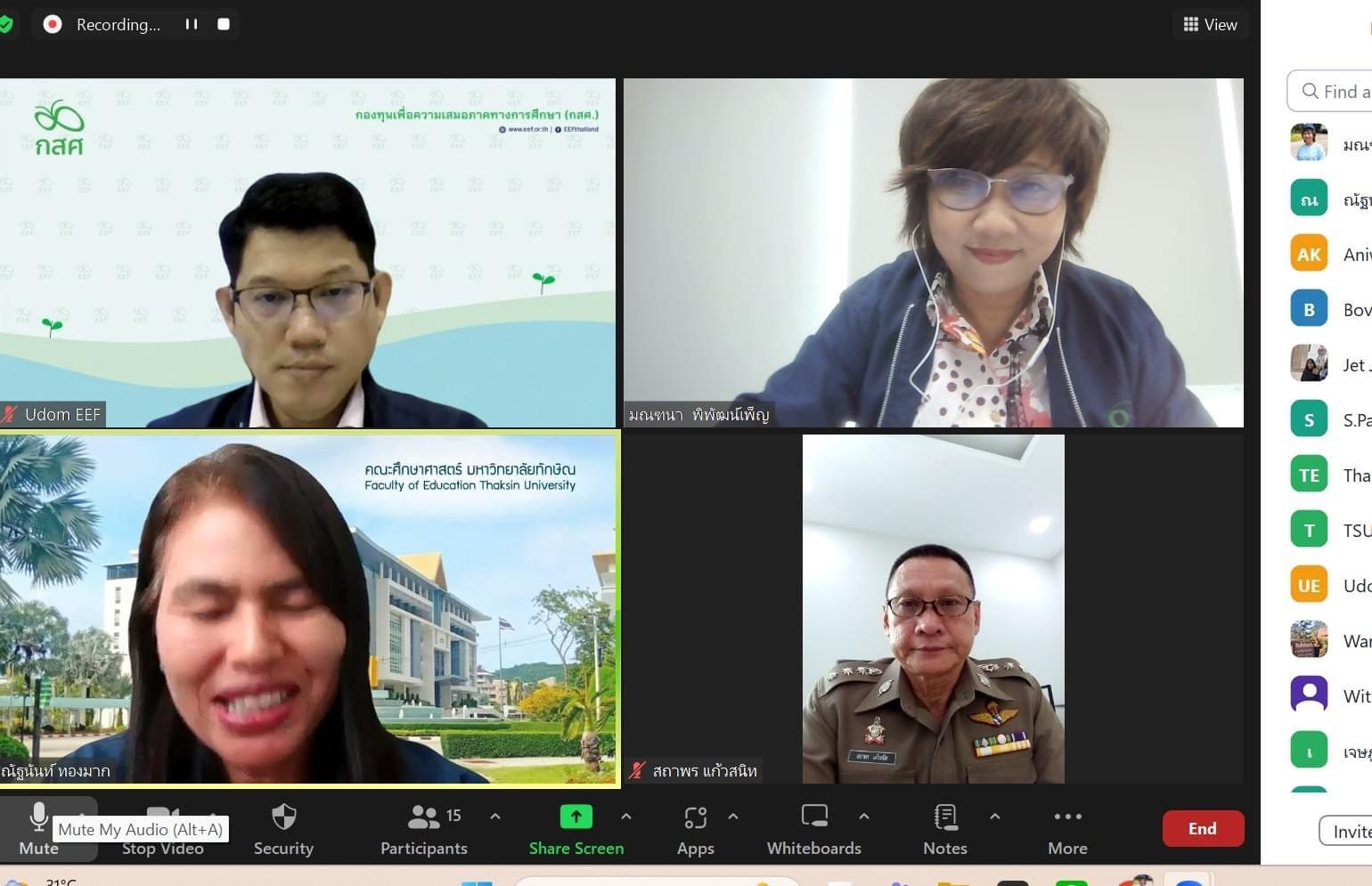
Task: Click the blue B participant avatar
Action: click(1309, 309)
